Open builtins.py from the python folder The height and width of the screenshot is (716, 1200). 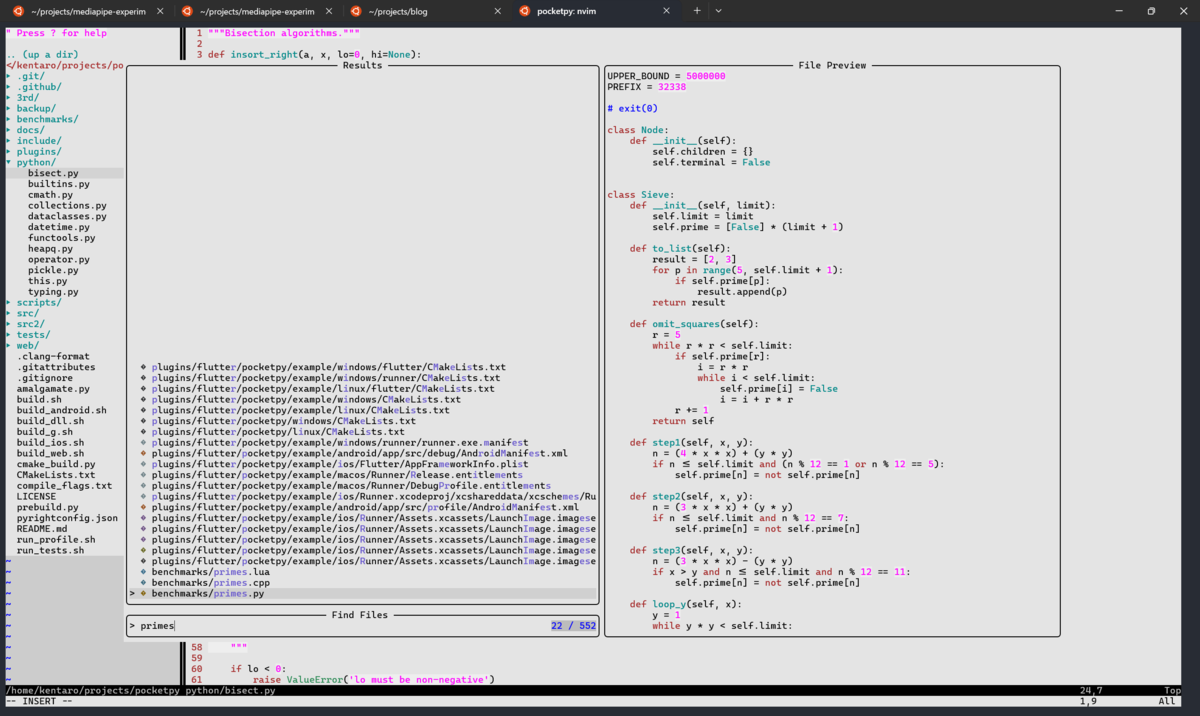click(x=59, y=184)
